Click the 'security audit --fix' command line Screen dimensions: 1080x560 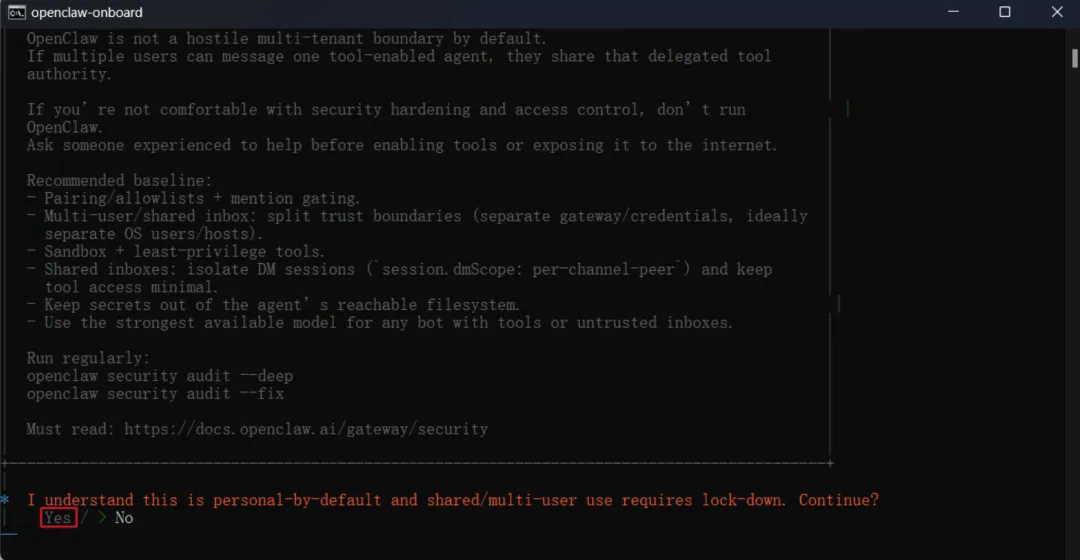pos(156,394)
